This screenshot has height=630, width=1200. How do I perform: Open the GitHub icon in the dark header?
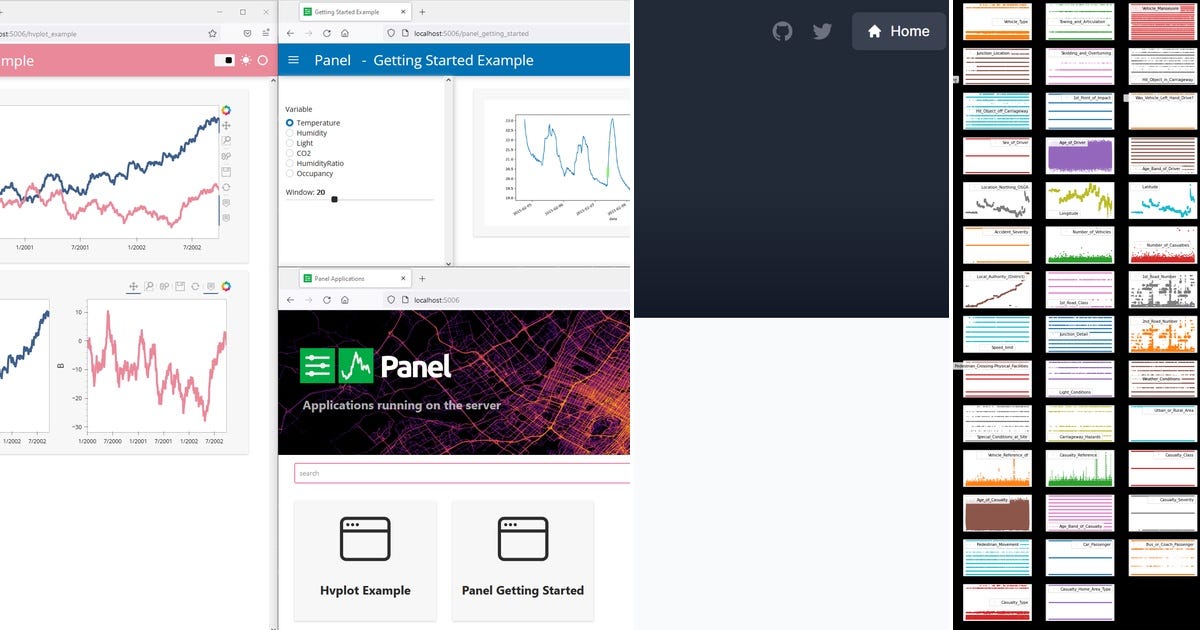(782, 31)
